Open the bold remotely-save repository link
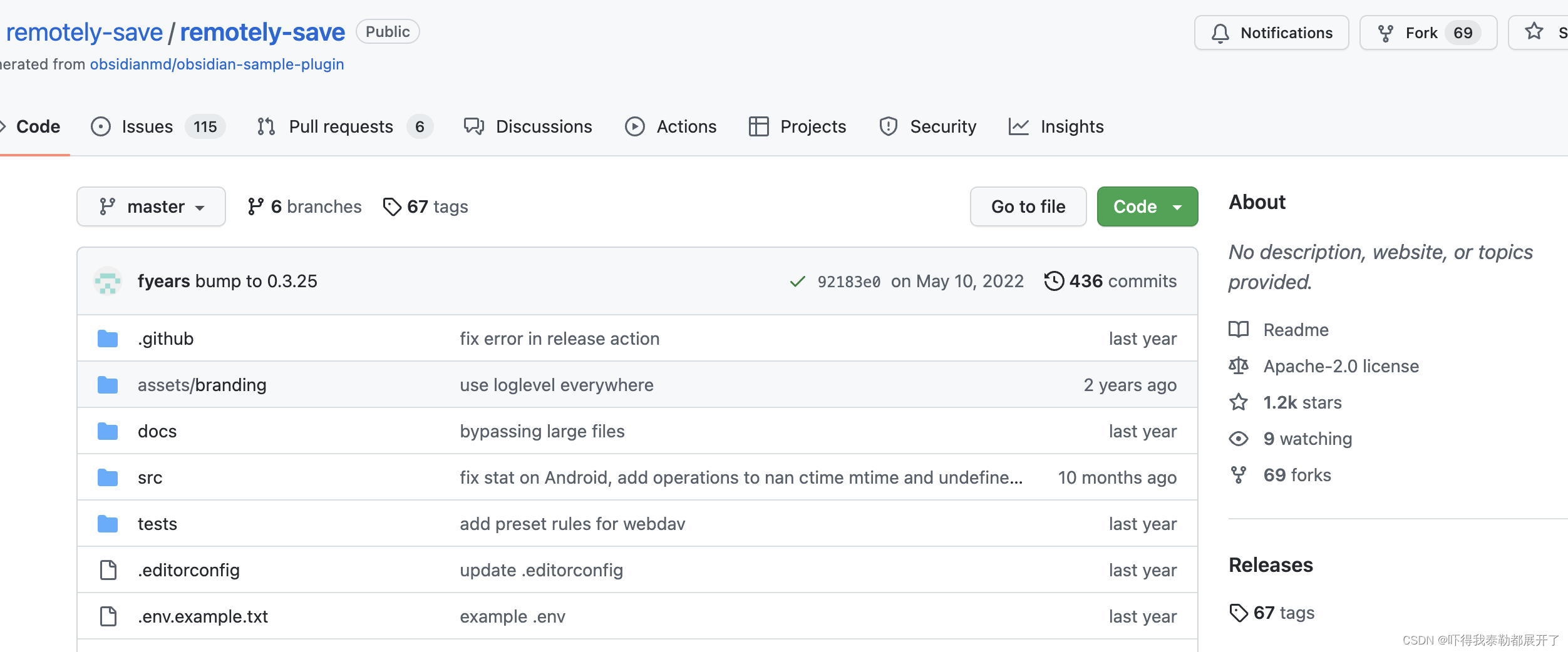 pyautogui.click(x=262, y=32)
